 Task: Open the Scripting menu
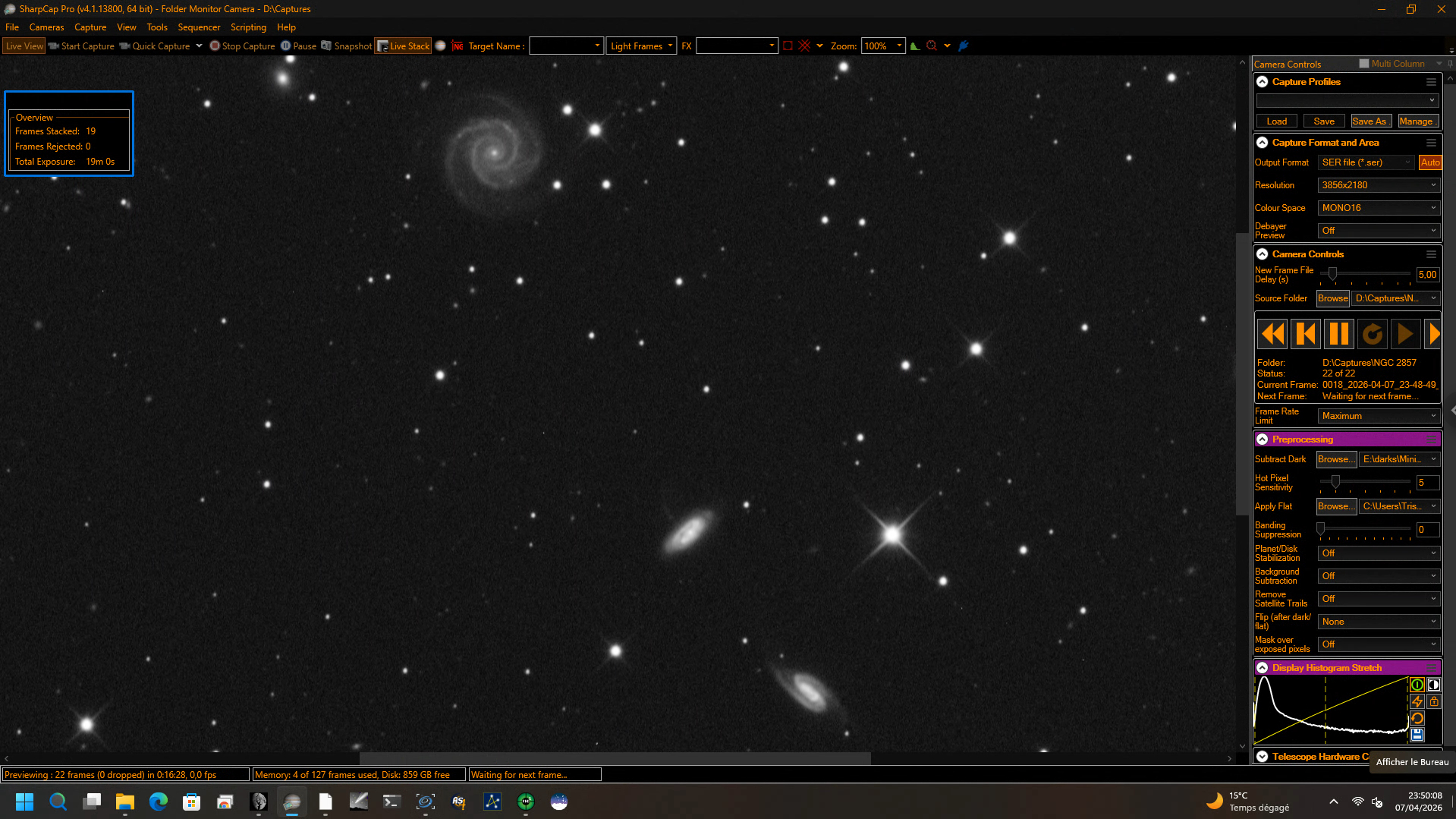[248, 27]
